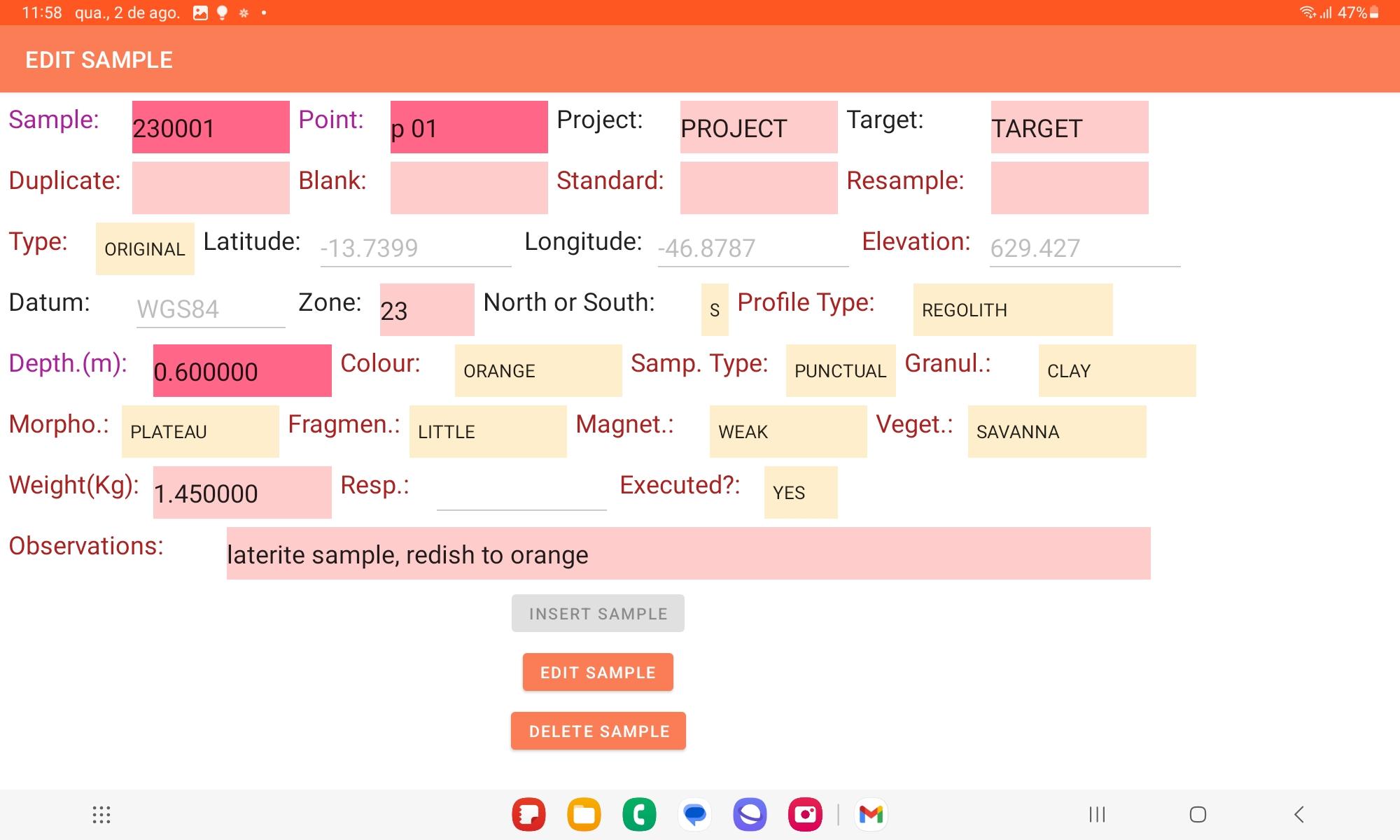
Task: Edit the Zone field showing 23
Action: (427, 309)
